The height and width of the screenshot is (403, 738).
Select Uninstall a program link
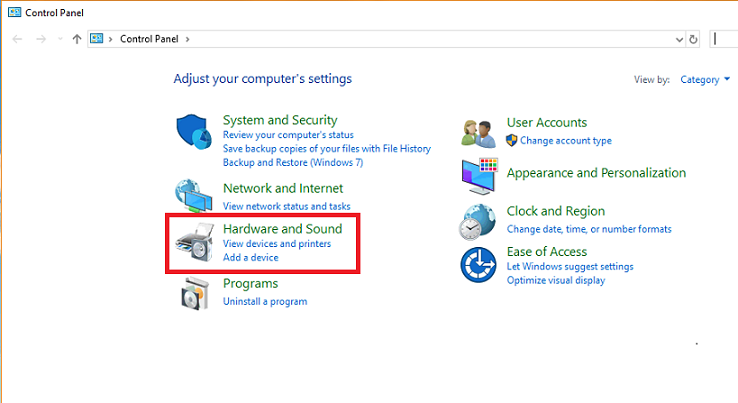coord(265,301)
